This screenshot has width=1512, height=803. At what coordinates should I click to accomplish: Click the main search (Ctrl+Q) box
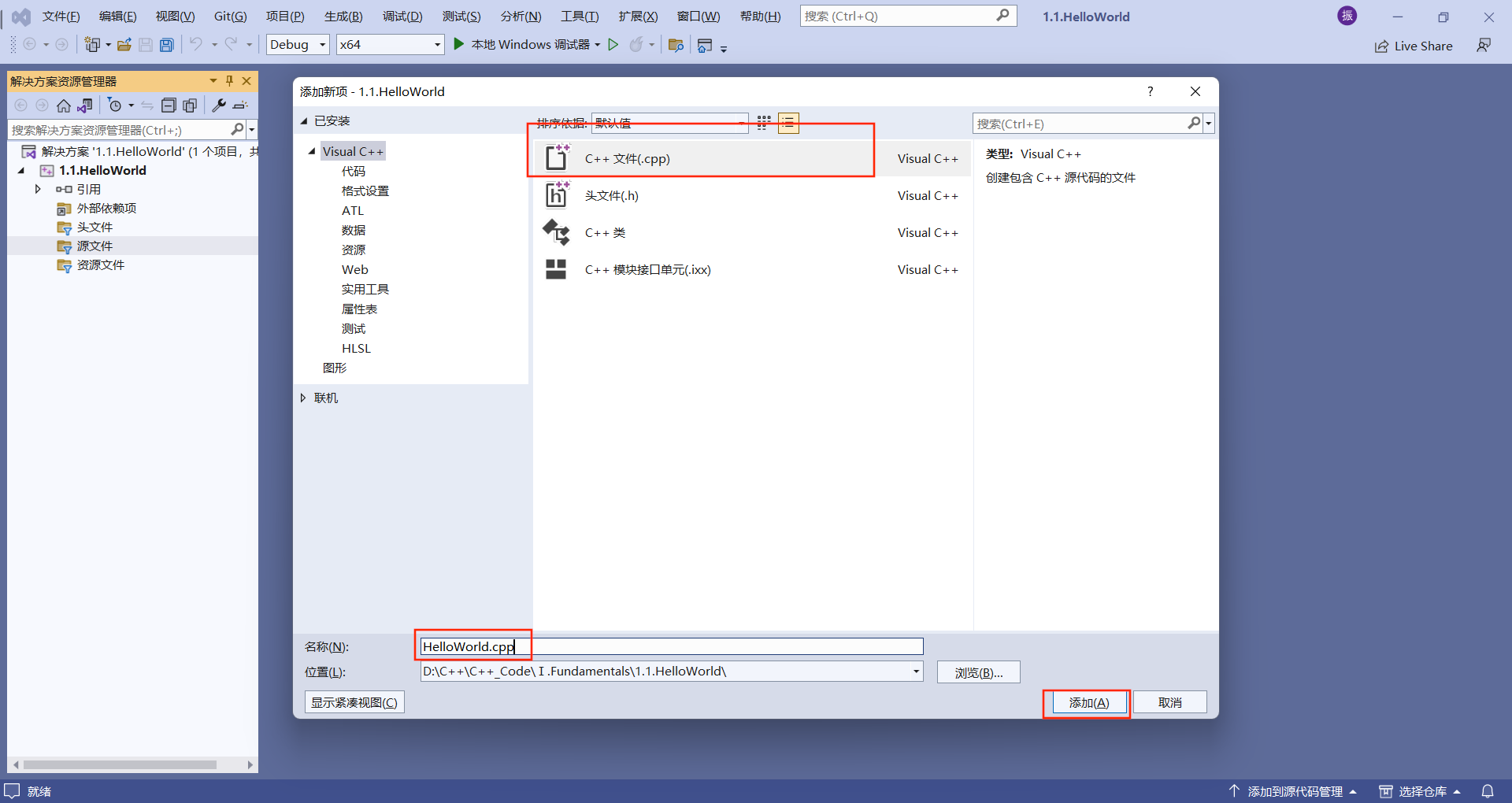click(x=908, y=16)
